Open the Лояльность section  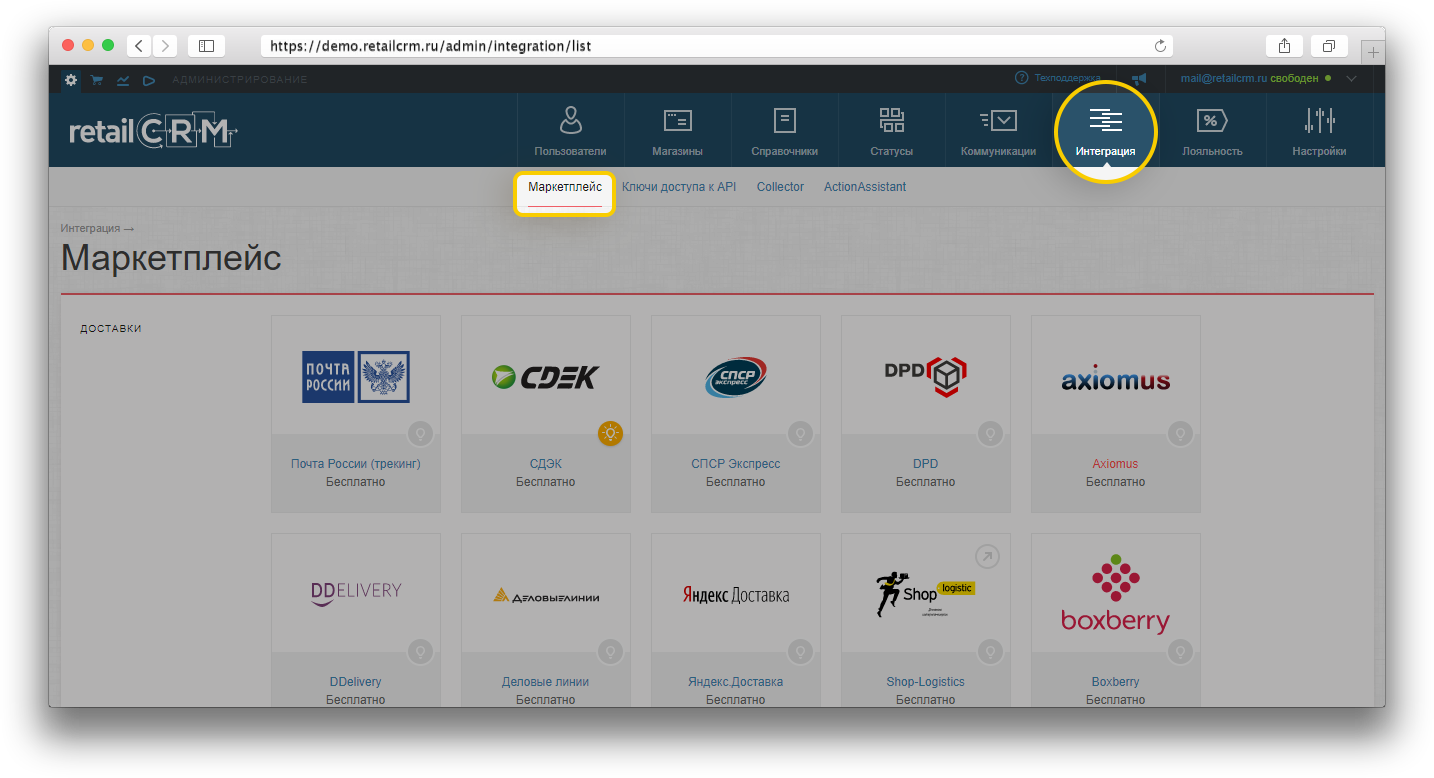(1212, 131)
